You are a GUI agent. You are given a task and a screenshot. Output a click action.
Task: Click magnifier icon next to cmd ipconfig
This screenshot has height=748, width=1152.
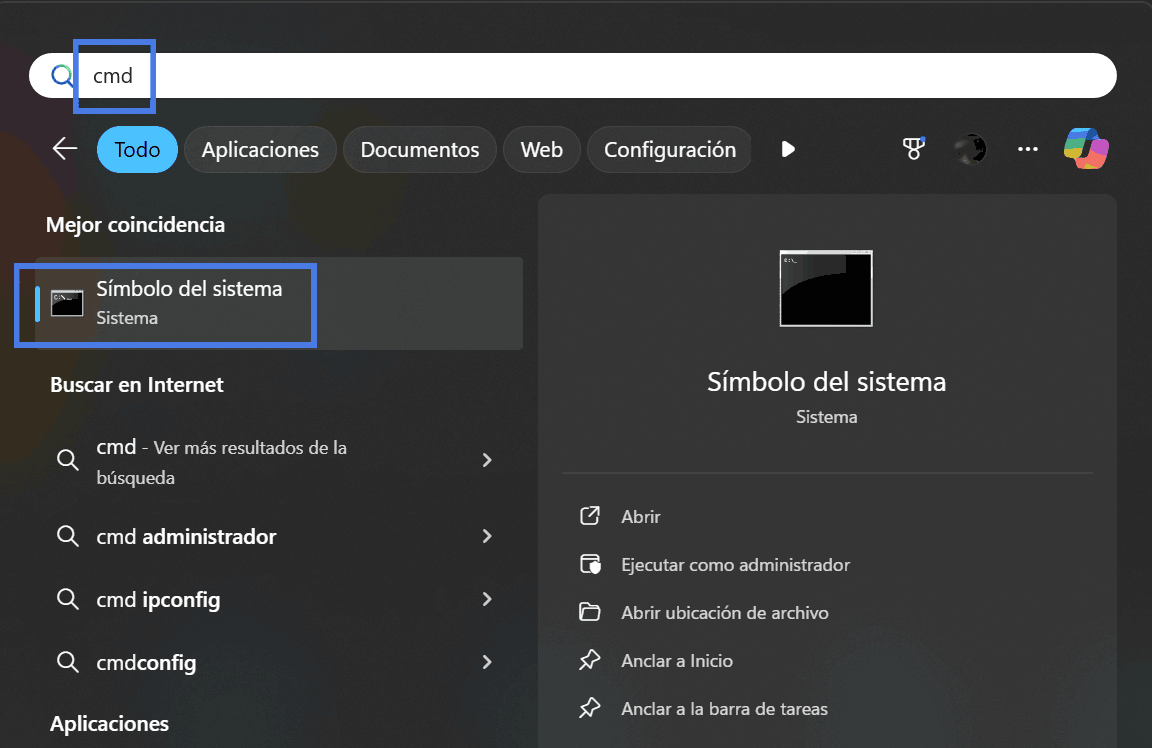(x=68, y=599)
